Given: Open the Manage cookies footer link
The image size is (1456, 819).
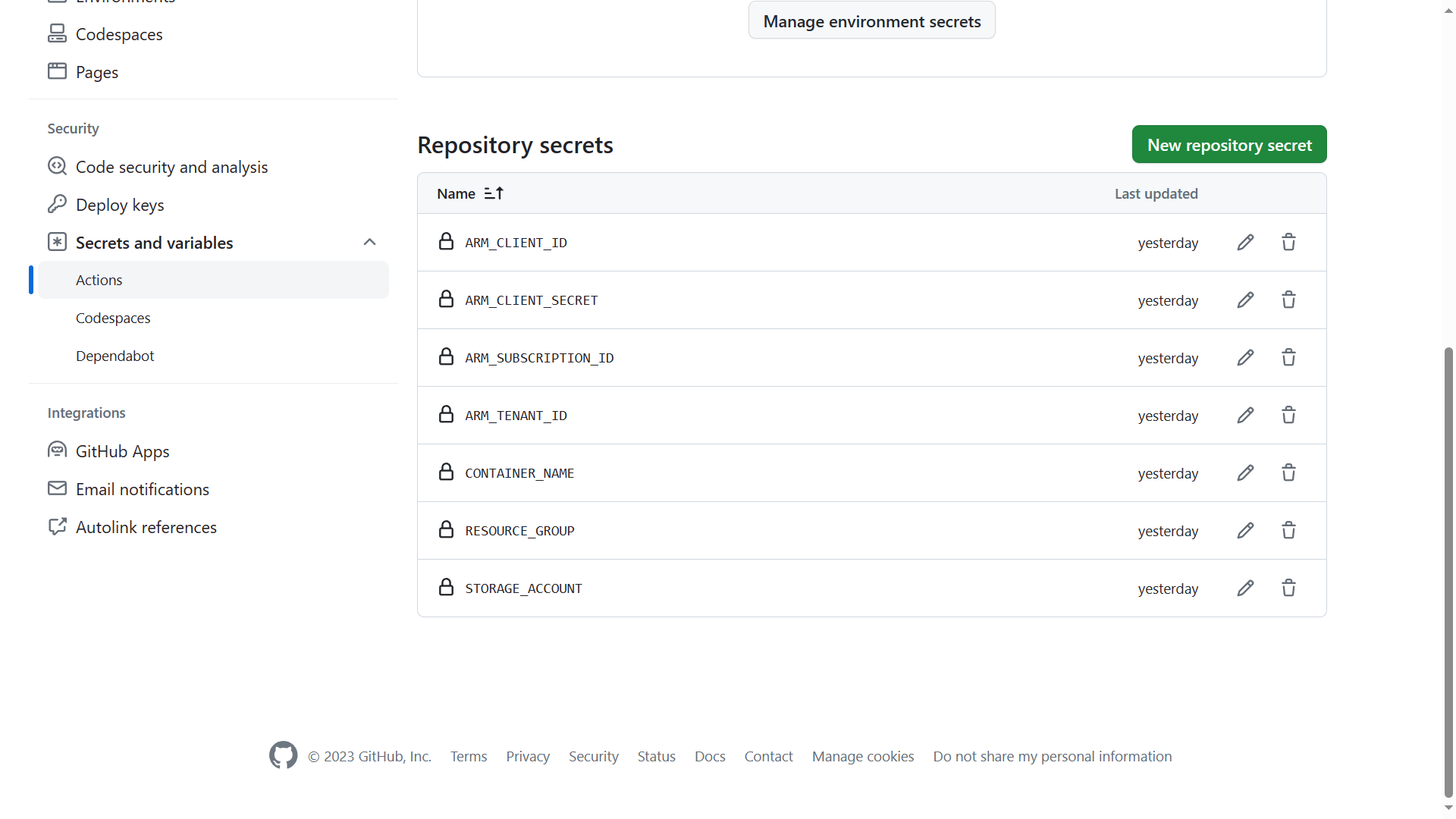Looking at the screenshot, I should (862, 755).
